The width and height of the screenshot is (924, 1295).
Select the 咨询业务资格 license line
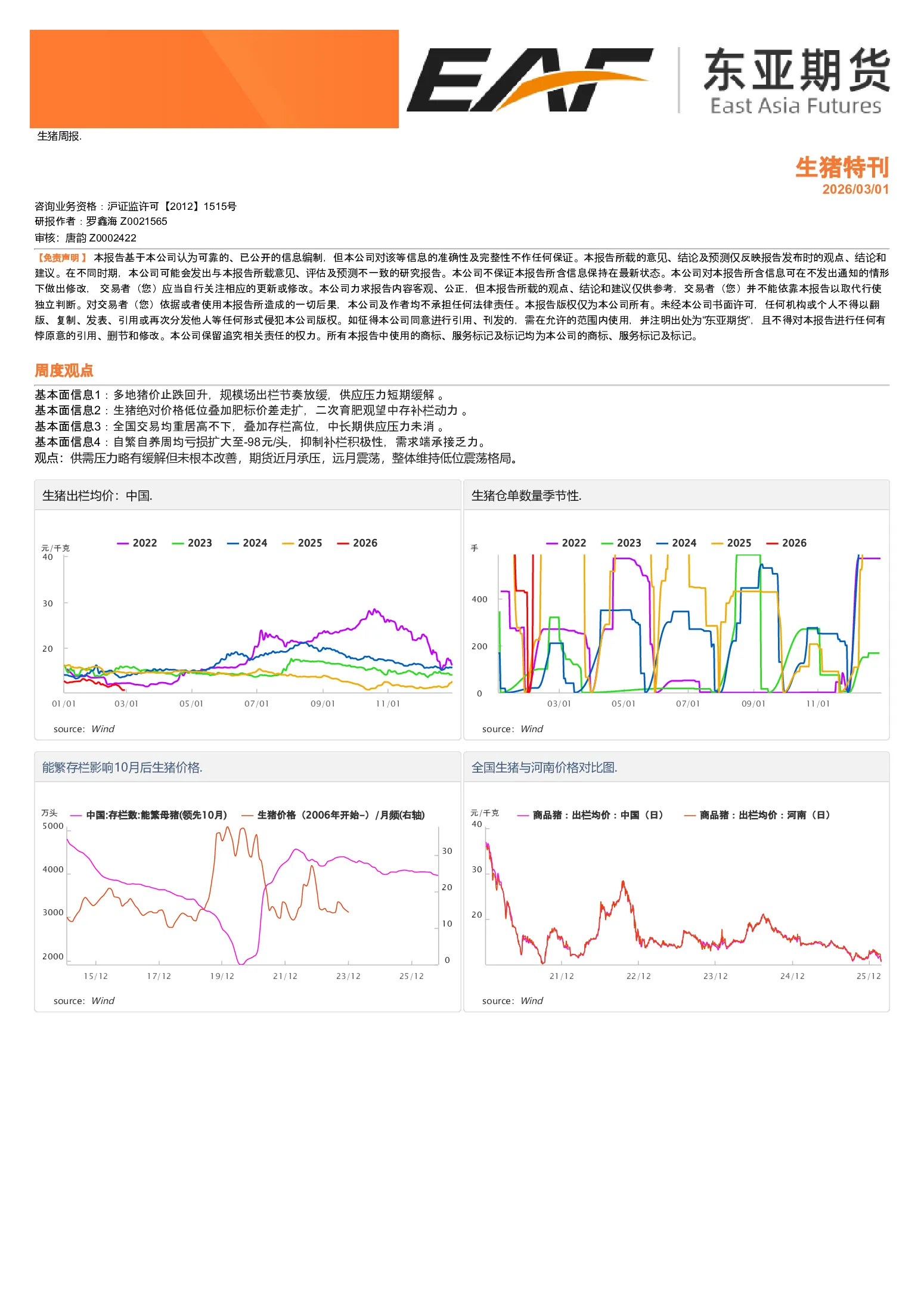click(135, 206)
